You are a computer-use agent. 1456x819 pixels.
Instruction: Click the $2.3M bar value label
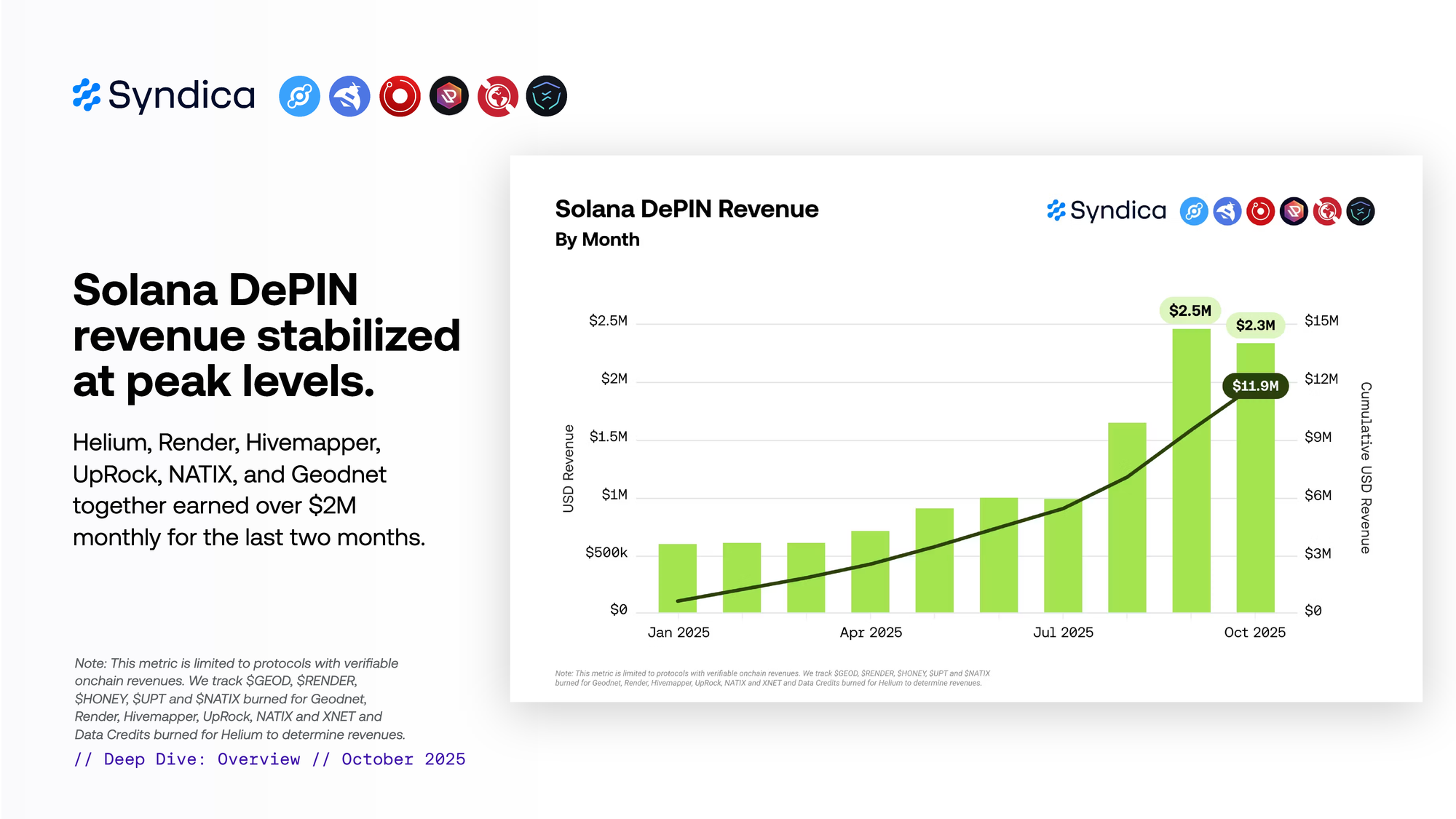click(1255, 325)
